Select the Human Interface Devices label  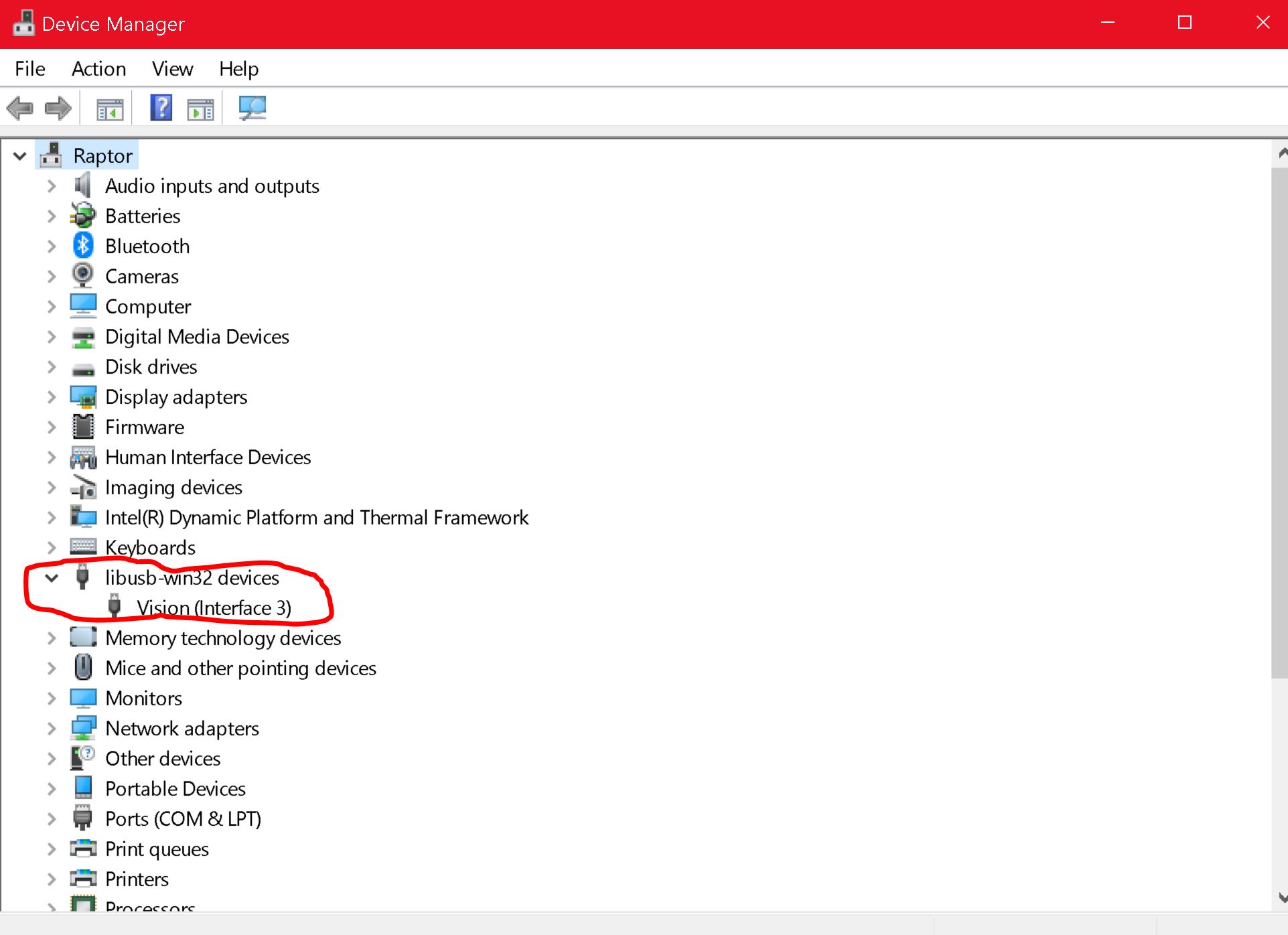pos(208,457)
